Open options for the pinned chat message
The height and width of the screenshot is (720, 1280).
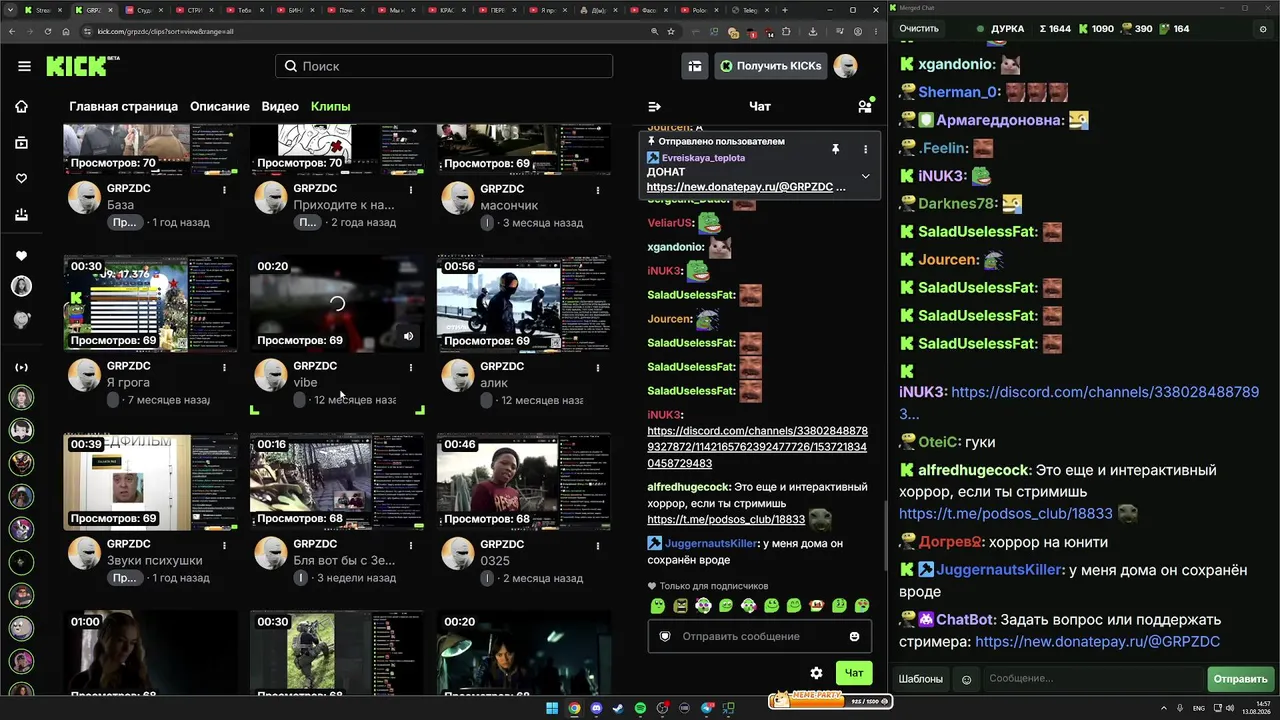(x=865, y=149)
